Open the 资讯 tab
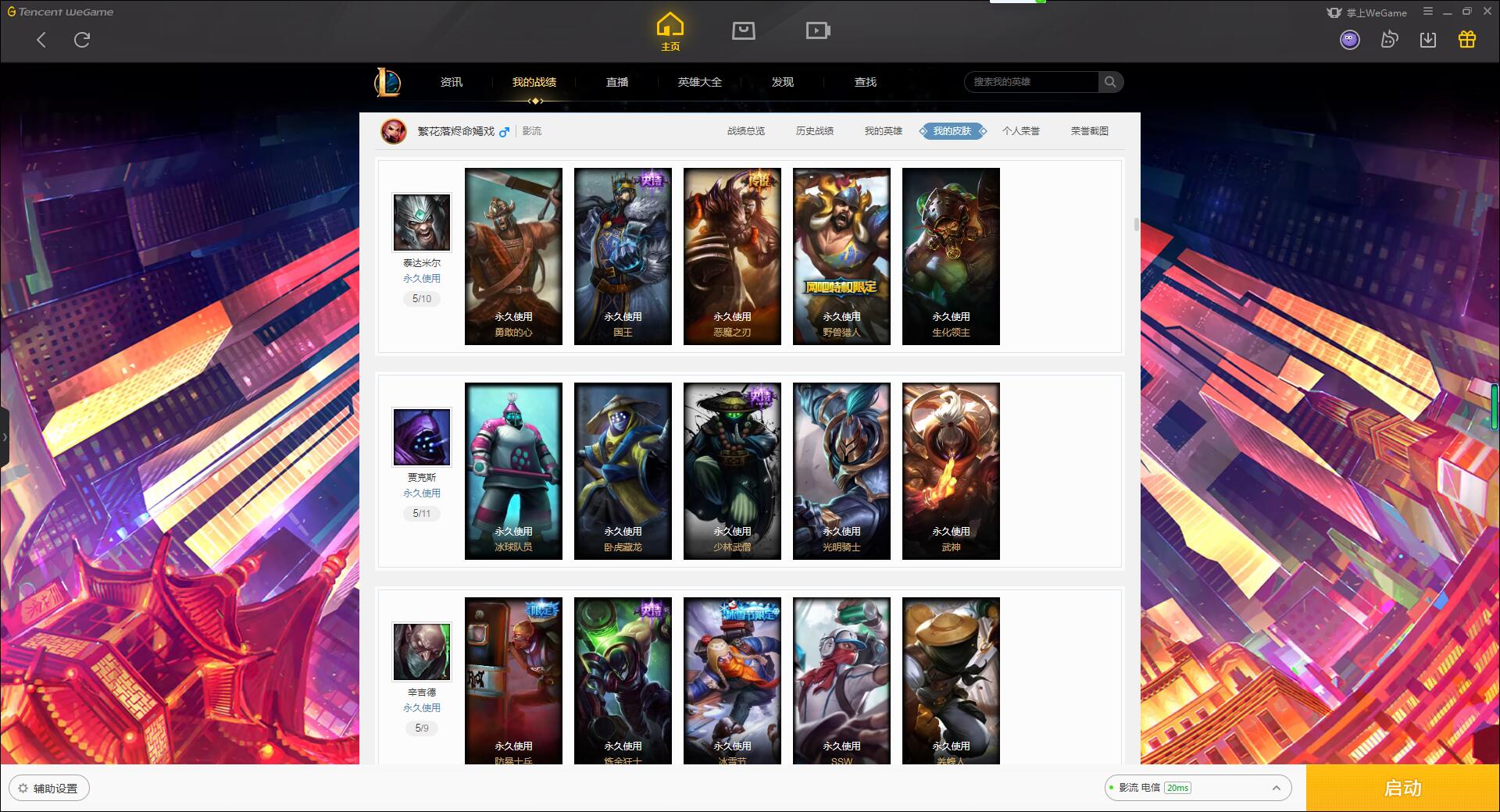 click(452, 82)
